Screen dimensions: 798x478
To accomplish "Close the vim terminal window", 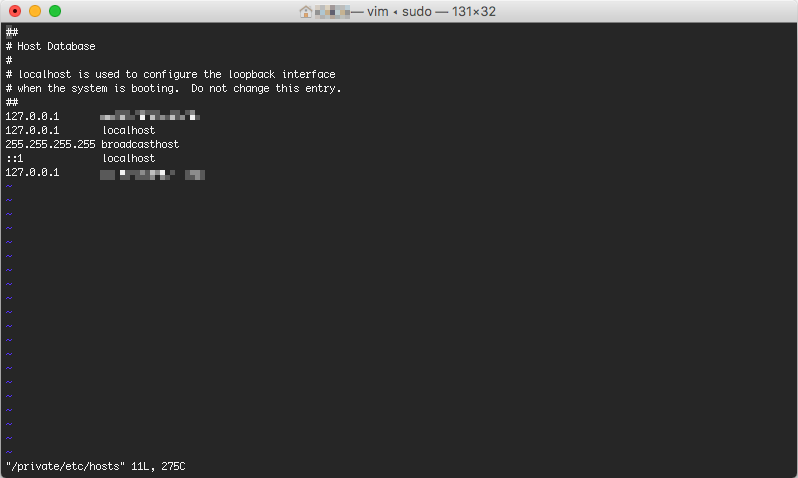I will [15, 11].
